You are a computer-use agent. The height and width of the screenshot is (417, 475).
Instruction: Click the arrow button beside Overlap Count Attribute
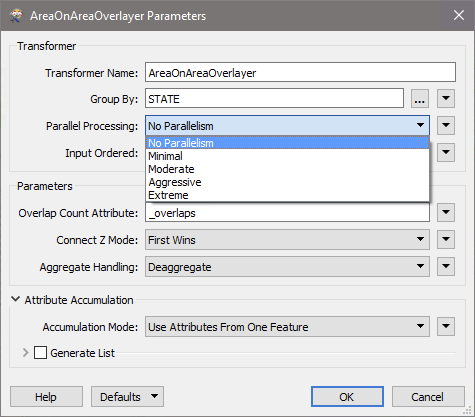[x=446, y=212]
